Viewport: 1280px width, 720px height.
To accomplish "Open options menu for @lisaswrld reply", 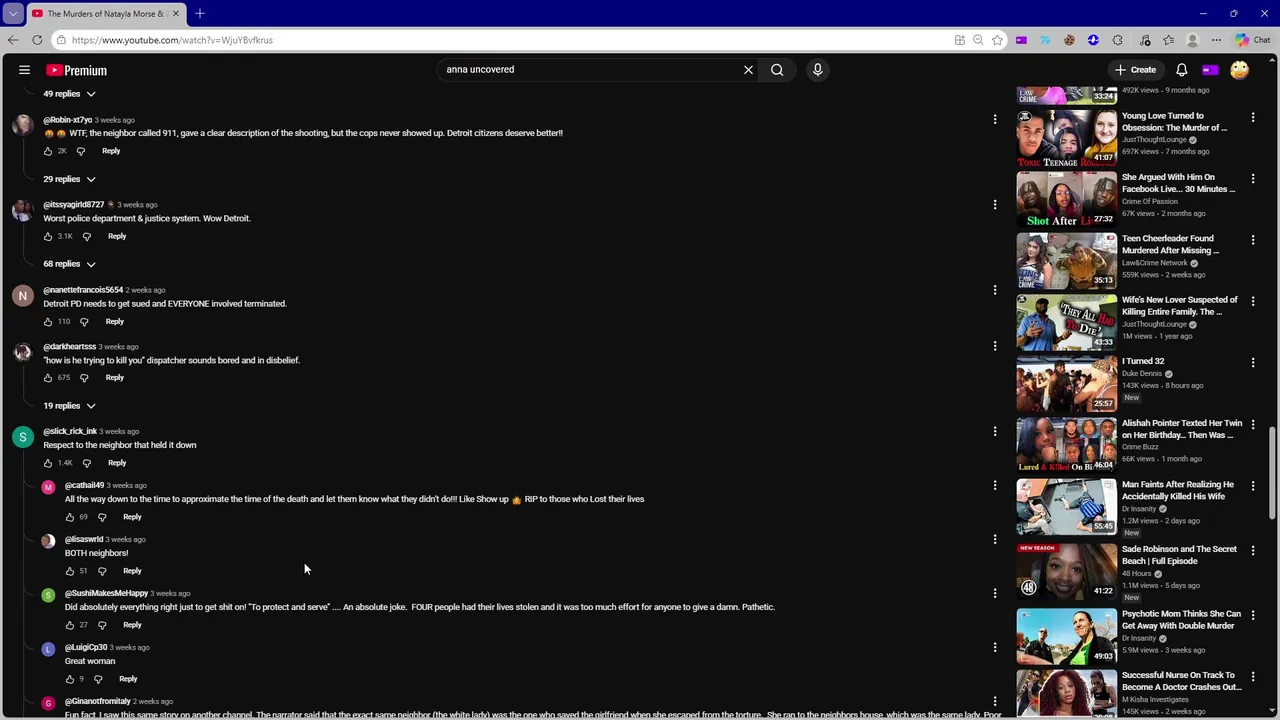I will point(994,539).
